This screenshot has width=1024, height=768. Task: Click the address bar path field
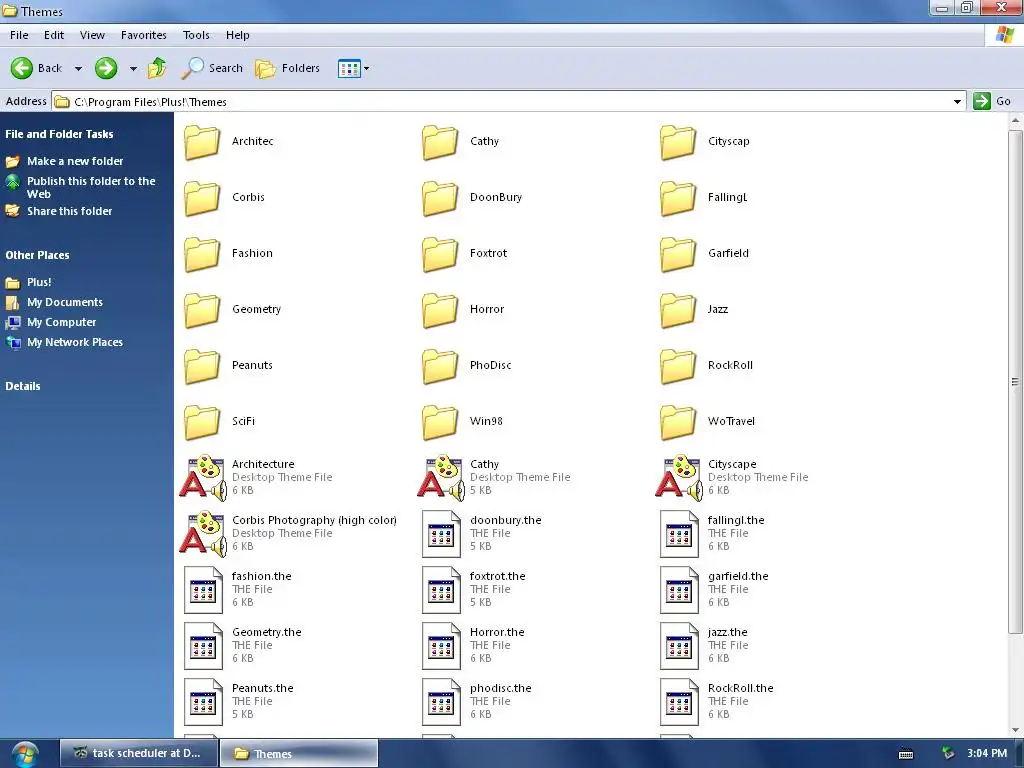501,101
